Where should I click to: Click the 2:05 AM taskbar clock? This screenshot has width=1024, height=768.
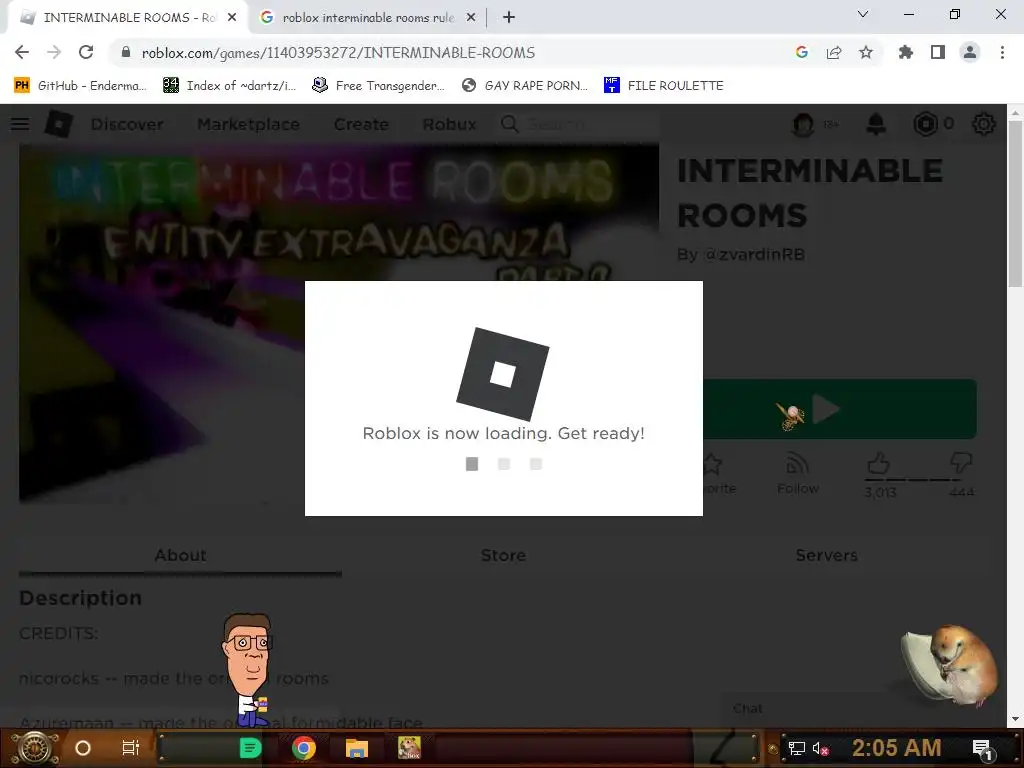click(896, 748)
